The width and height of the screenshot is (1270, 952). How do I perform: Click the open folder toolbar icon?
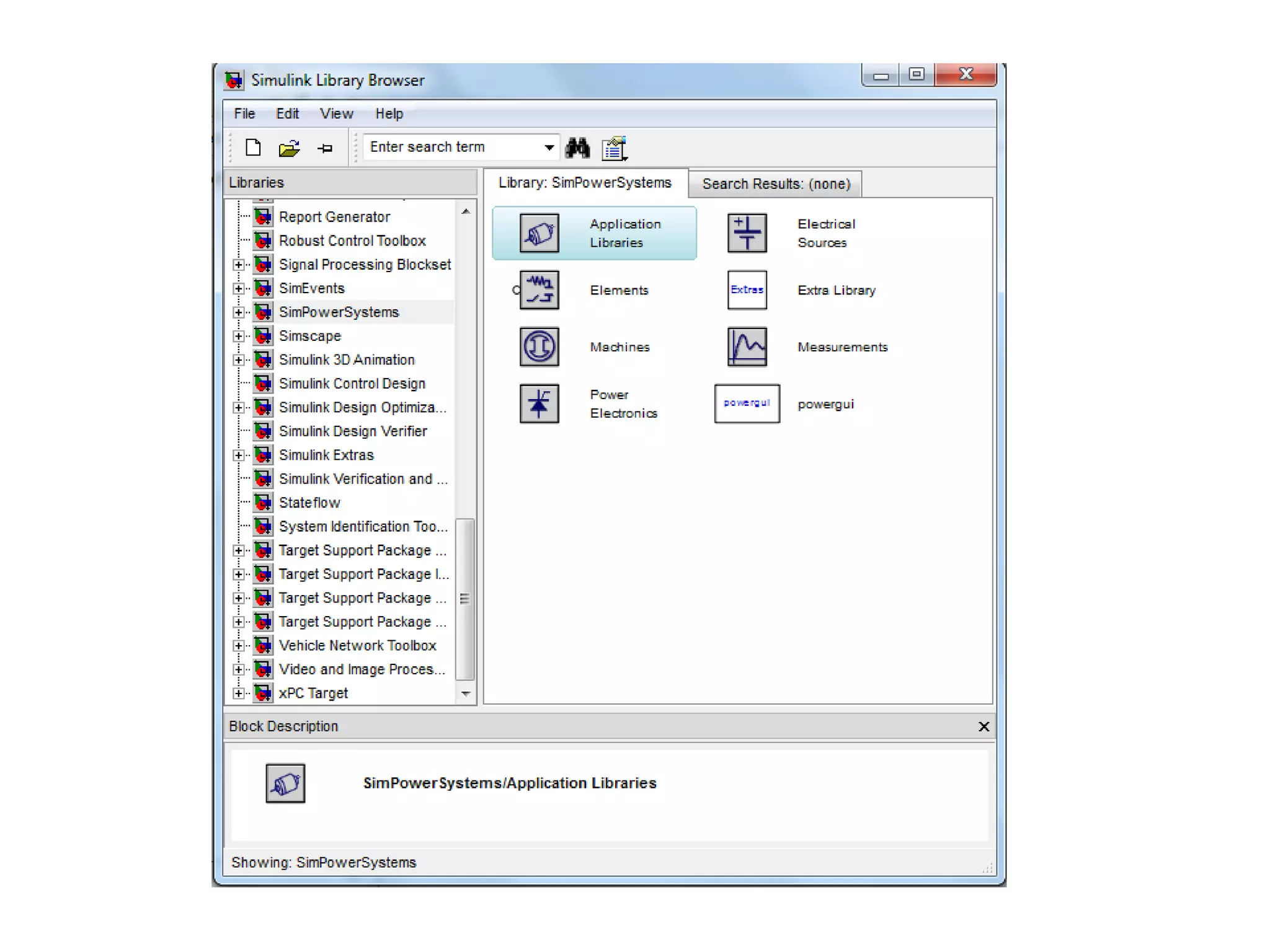289,148
